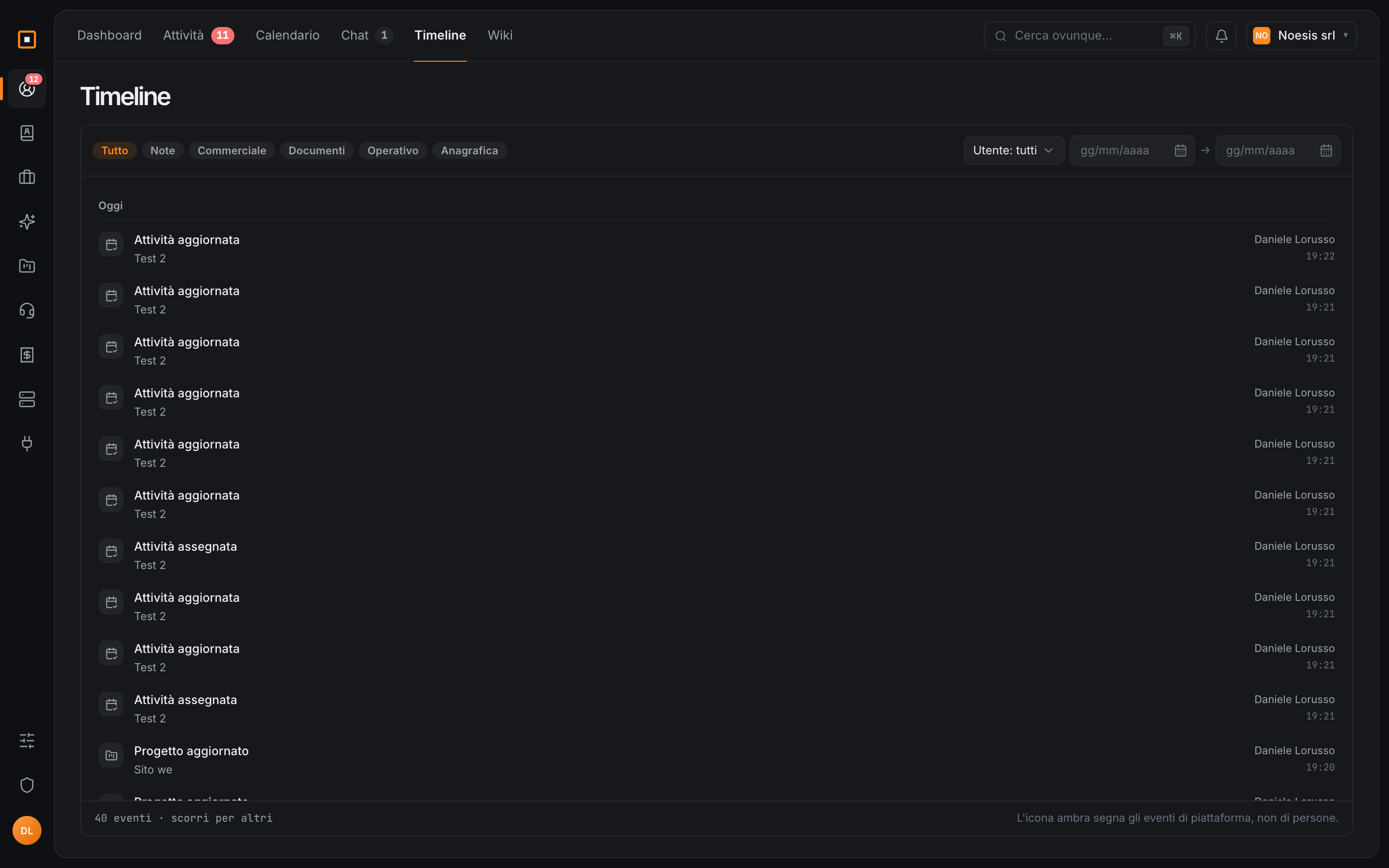Open the Progetto aggiornato Sito we event

[716, 759]
